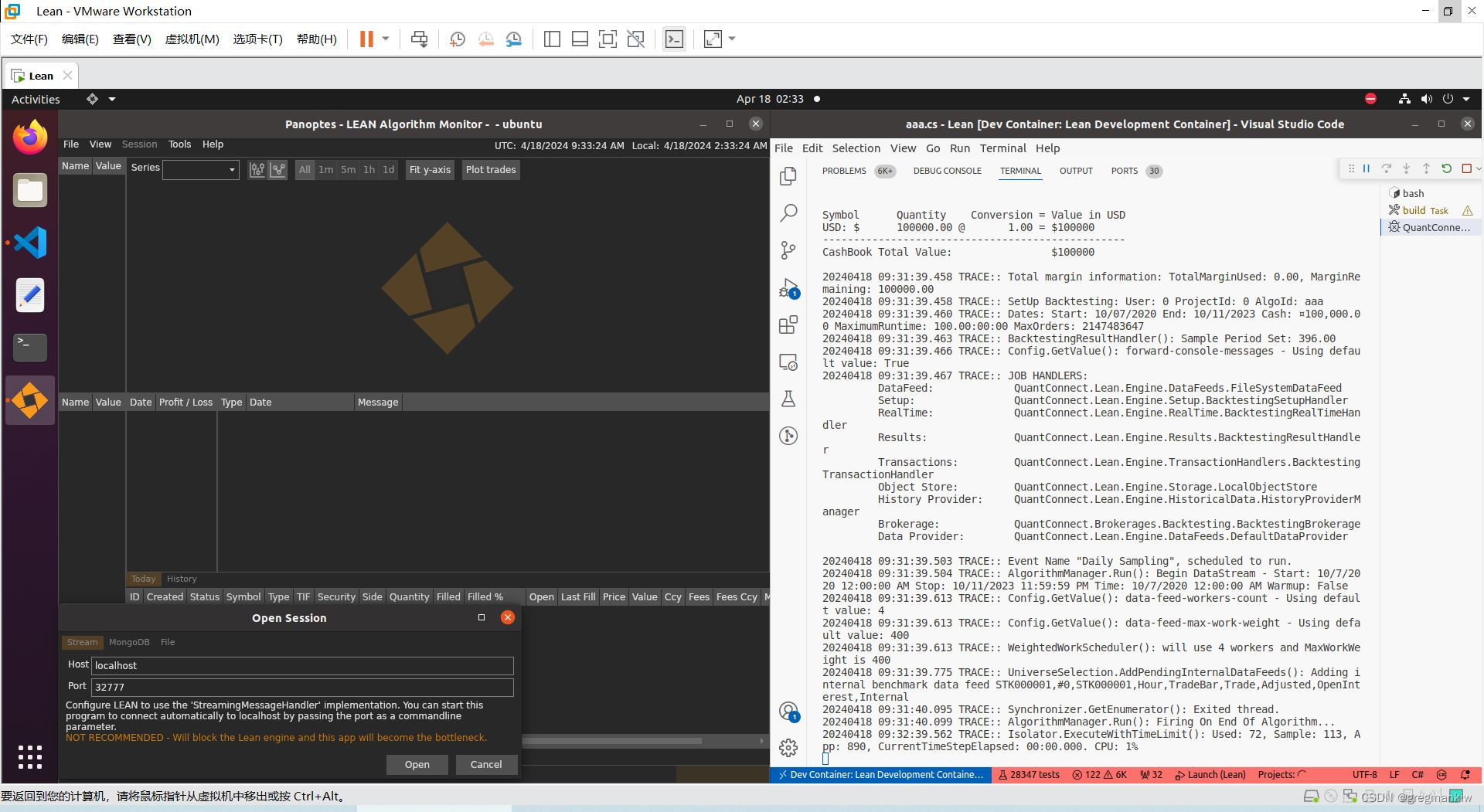Viewport: 1484px width, 812px height.
Task: Take a VMware snapshot
Action: 458,39
